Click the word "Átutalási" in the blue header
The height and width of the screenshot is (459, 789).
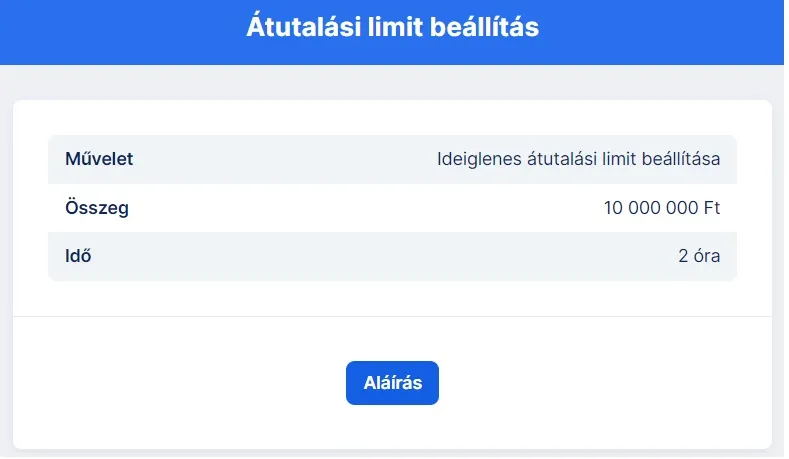pos(295,27)
